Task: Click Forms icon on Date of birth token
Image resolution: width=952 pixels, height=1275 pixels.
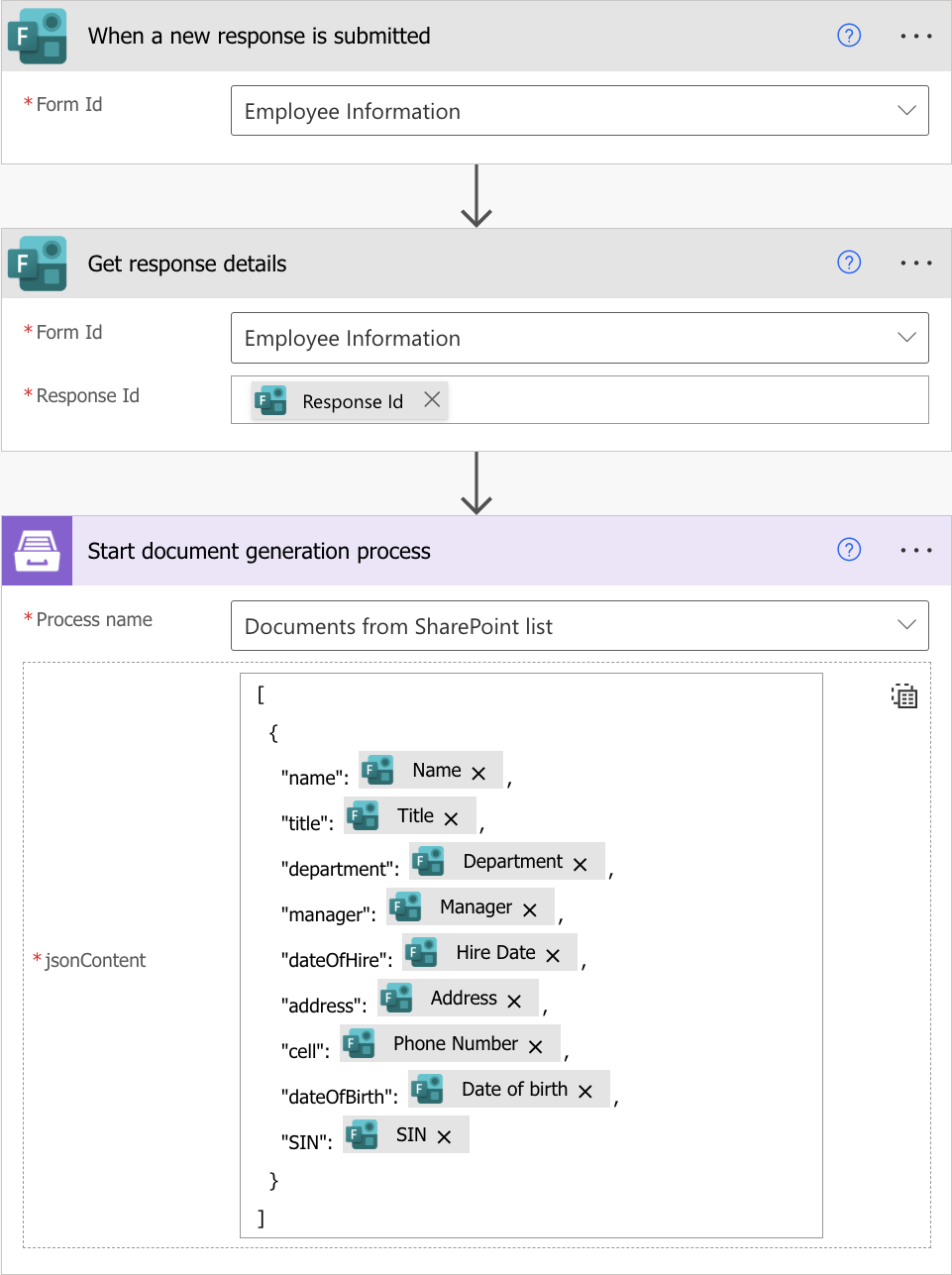Action: (x=427, y=1089)
